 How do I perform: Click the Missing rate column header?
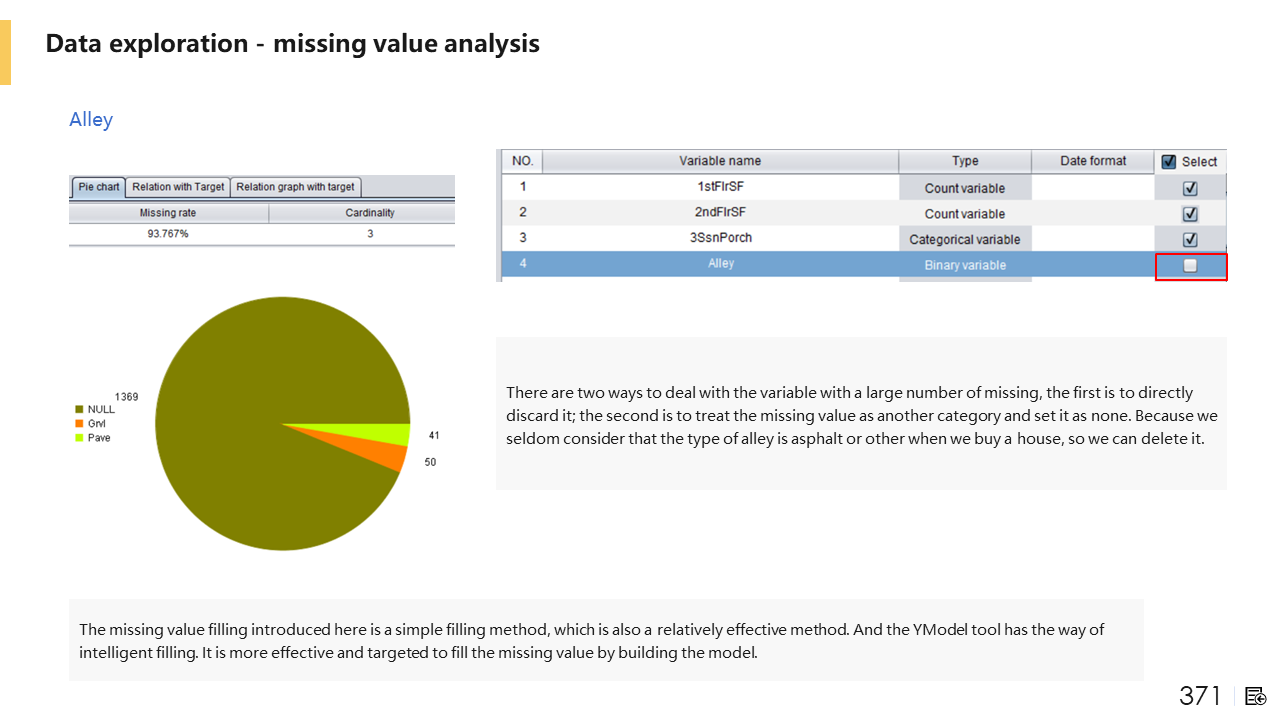(x=168, y=213)
